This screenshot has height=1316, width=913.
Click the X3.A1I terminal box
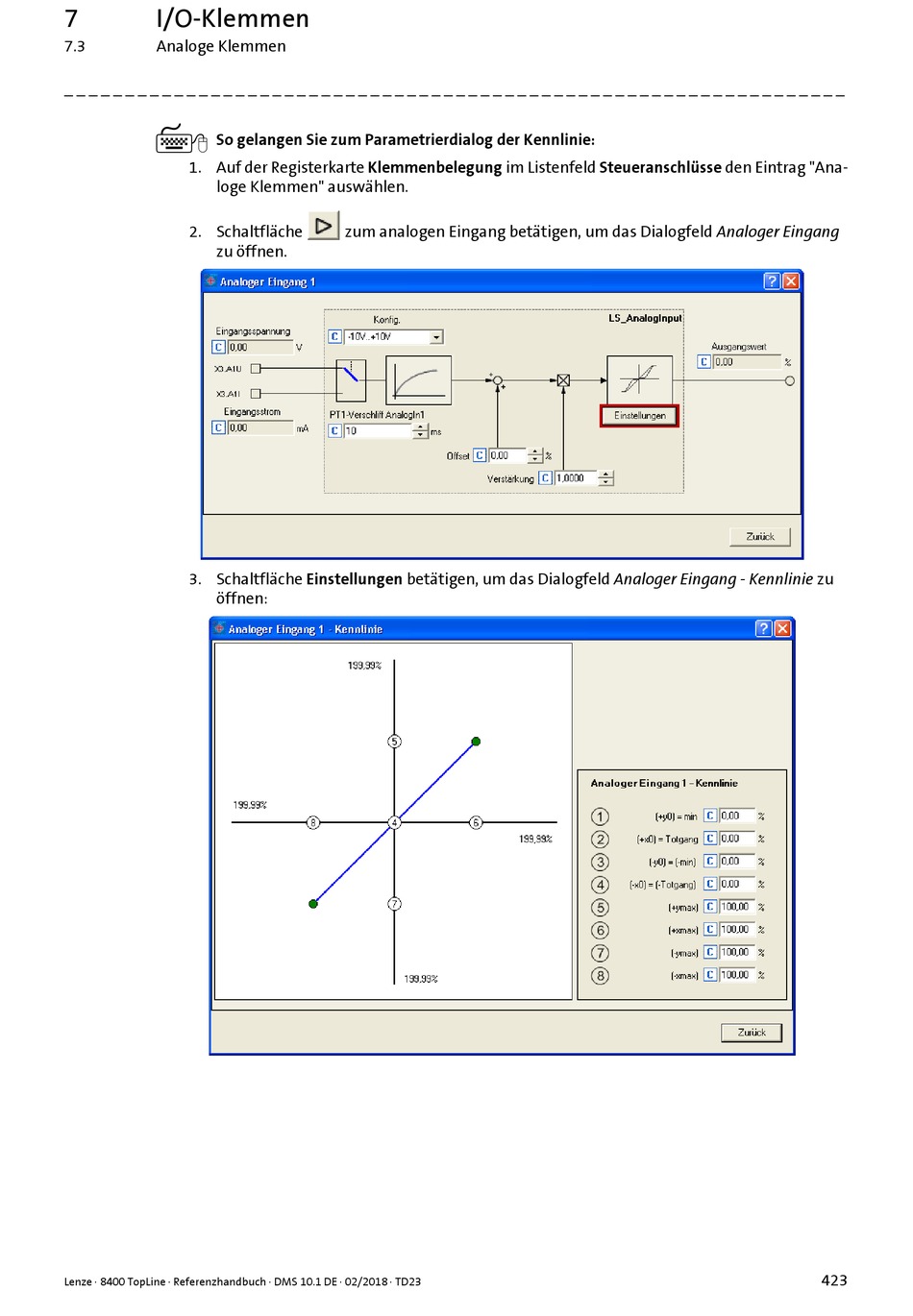(x=256, y=393)
